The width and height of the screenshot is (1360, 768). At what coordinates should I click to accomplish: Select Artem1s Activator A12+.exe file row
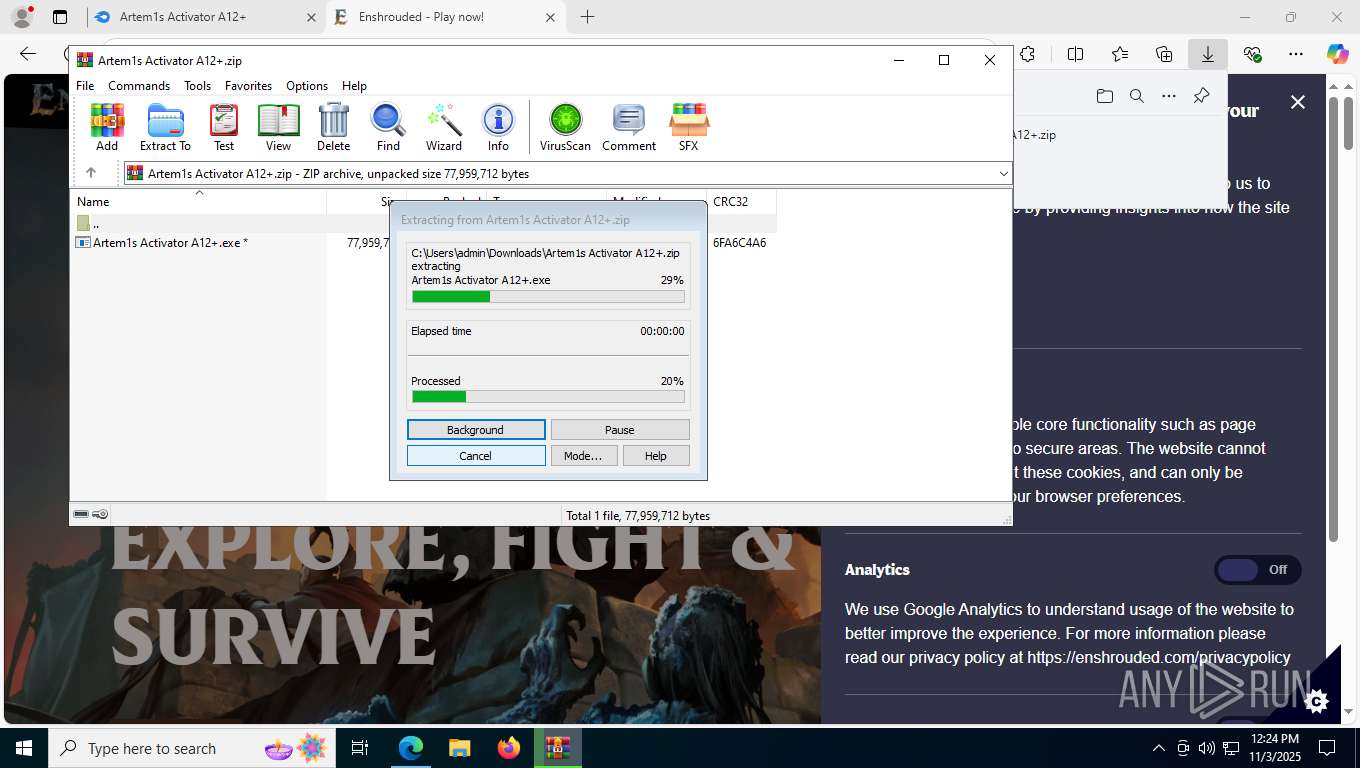coord(423,243)
